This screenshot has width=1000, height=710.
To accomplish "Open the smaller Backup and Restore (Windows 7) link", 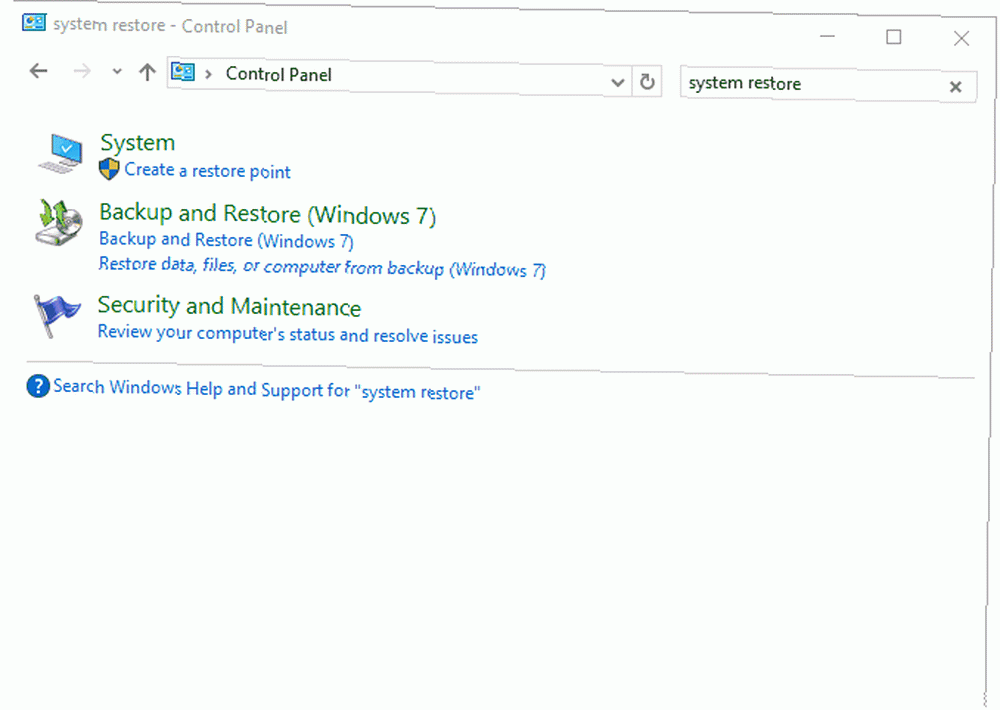I will [x=226, y=240].
